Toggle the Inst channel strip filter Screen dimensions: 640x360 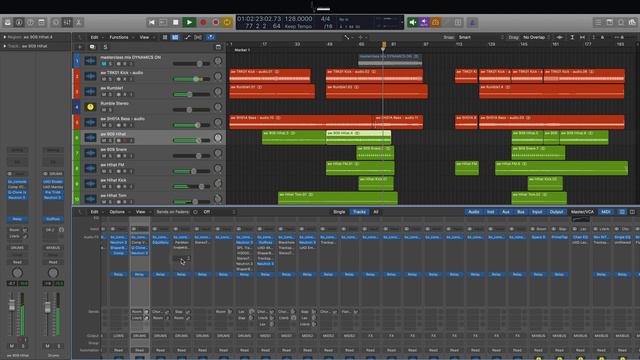[491, 212]
